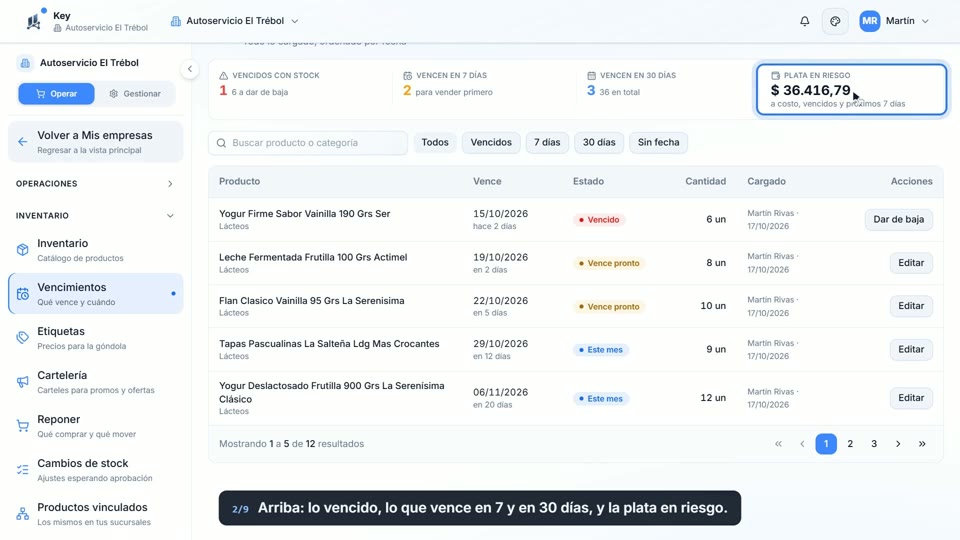960x540 pixels.
Task: Open Cambios de stock page
Action: pos(96,470)
